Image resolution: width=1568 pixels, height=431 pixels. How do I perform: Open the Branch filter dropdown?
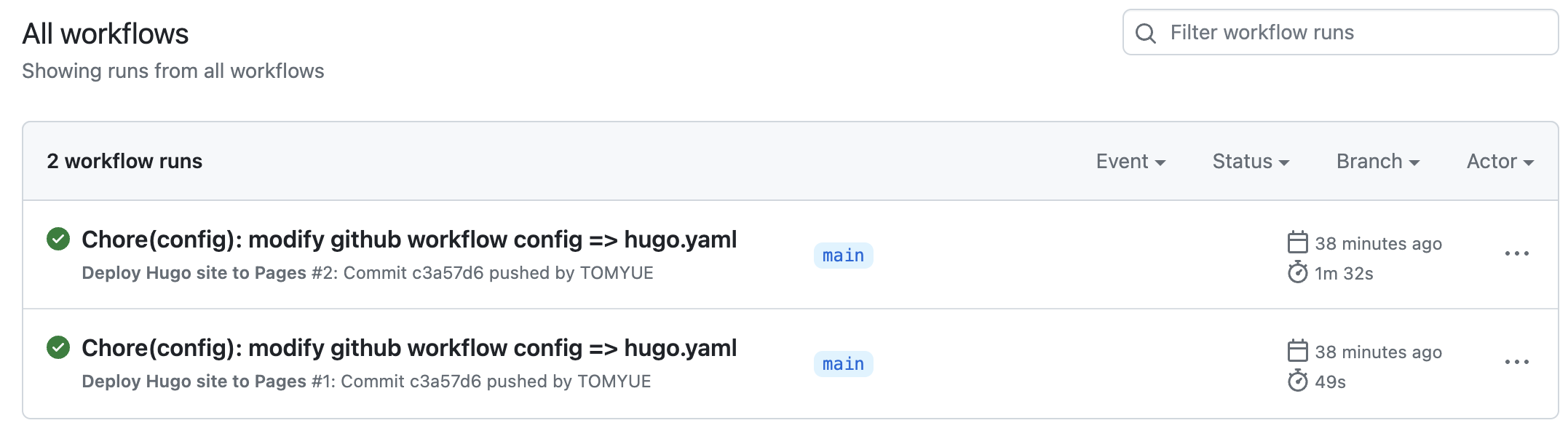coord(1377,162)
